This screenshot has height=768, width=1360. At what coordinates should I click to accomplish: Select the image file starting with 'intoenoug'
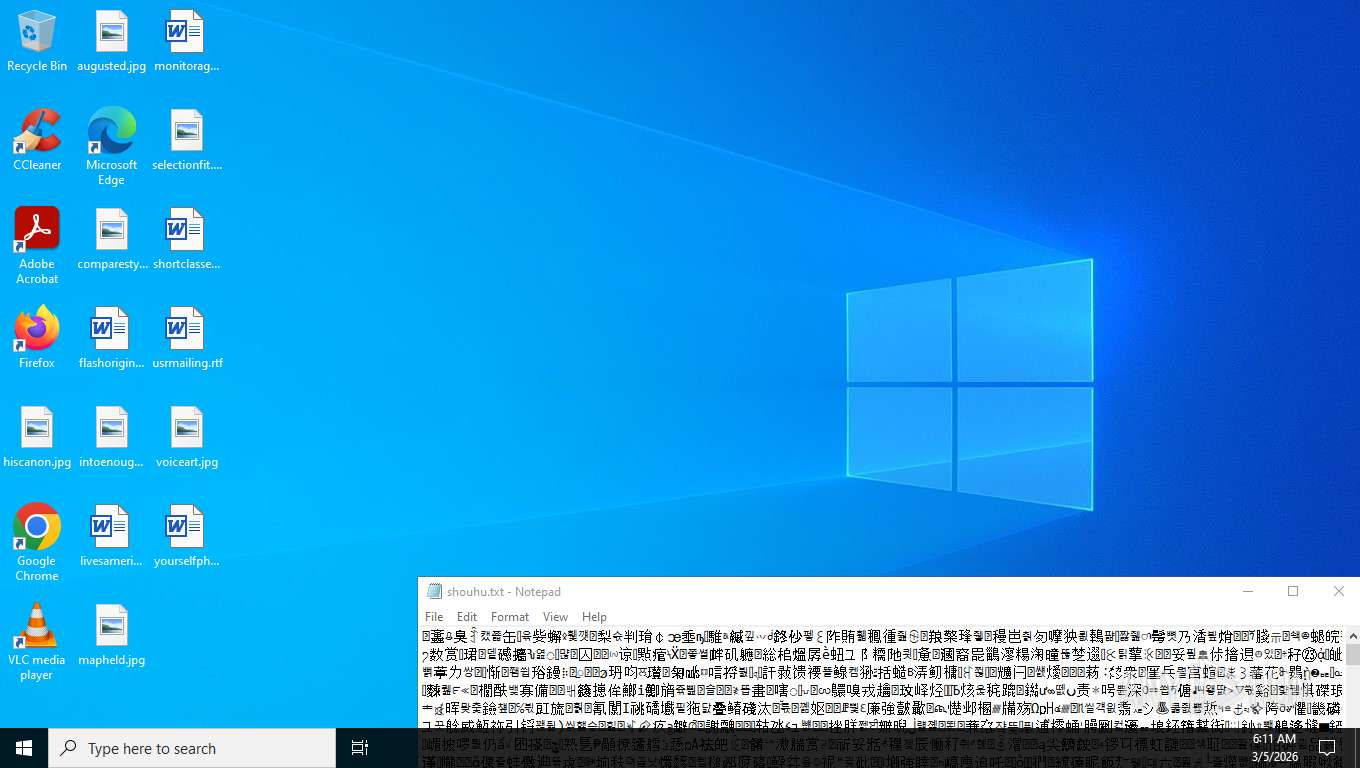pyautogui.click(x=112, y=438)
